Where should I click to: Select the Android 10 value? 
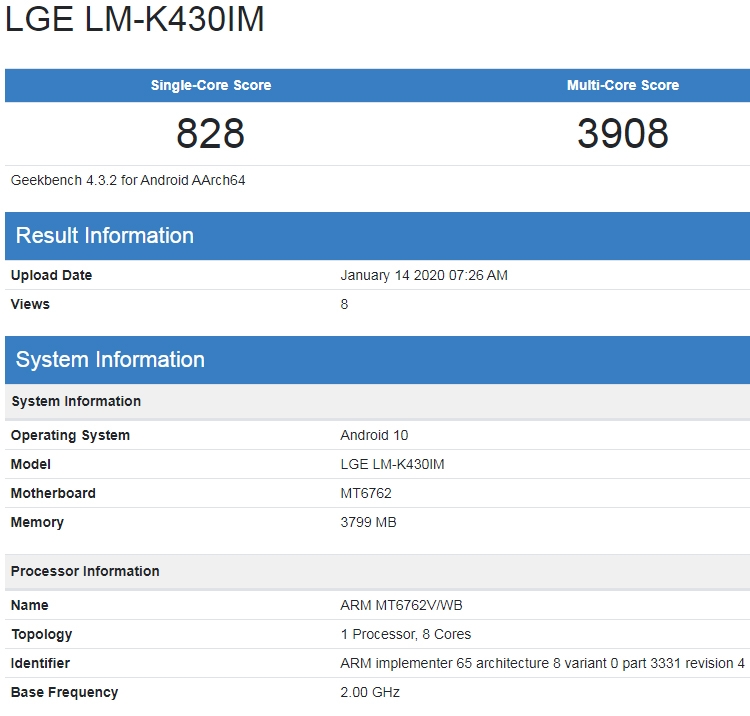pyautogui.click(x=374, y=435)
